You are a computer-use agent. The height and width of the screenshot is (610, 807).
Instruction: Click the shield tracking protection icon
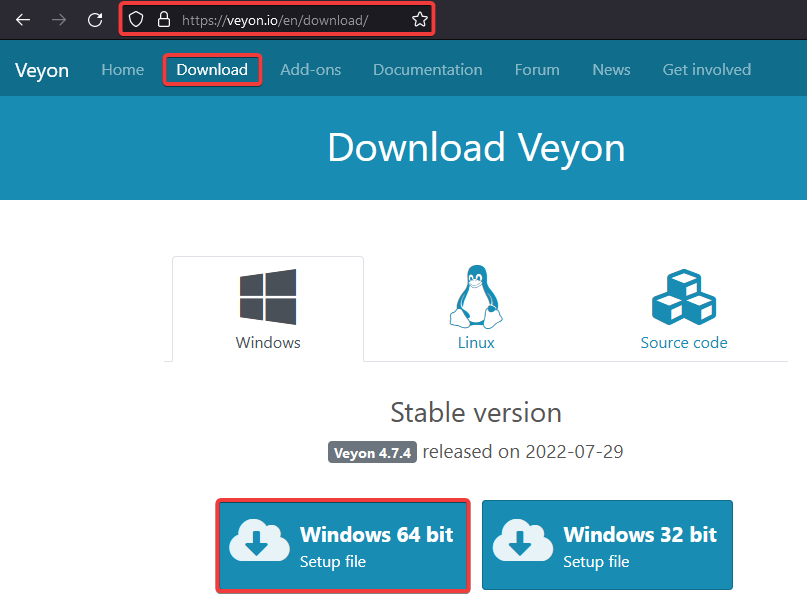coord(137,20)
